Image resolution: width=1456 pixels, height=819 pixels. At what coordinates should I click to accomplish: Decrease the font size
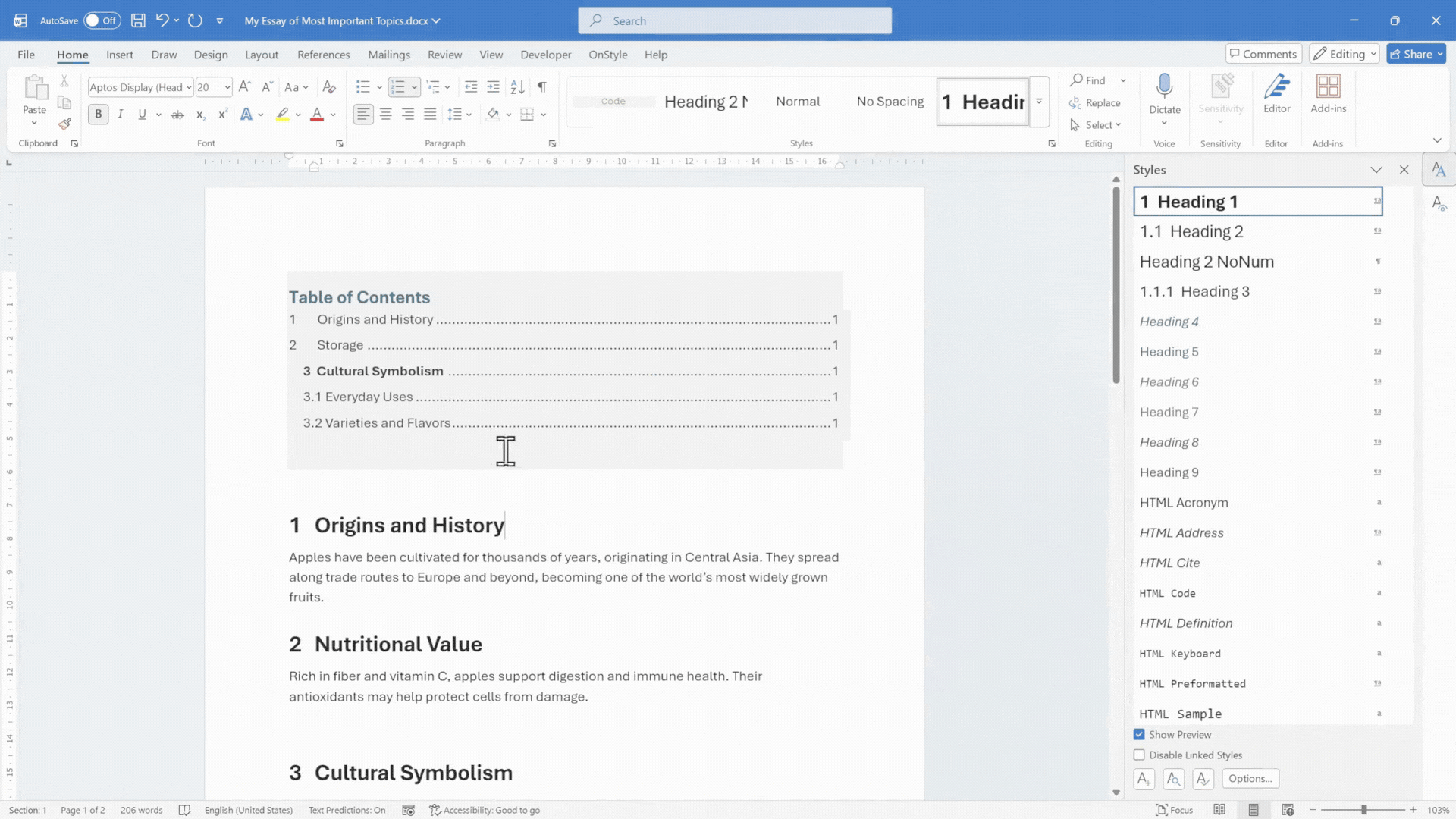tap(267, 87)
